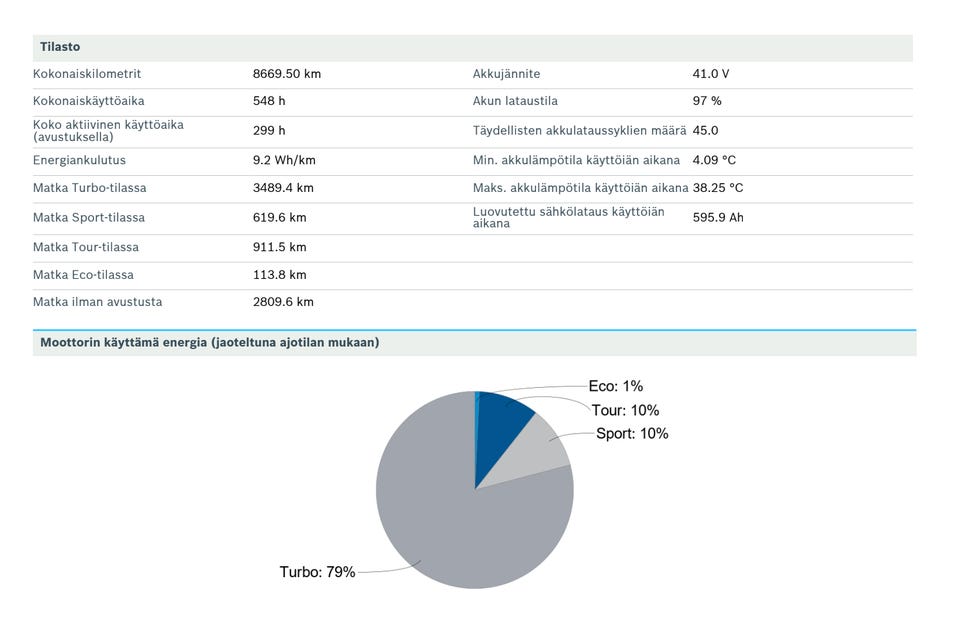Click the 9.2 Wh/km value
This screenshot has height=639, width=960.
[x=284, y=160]
